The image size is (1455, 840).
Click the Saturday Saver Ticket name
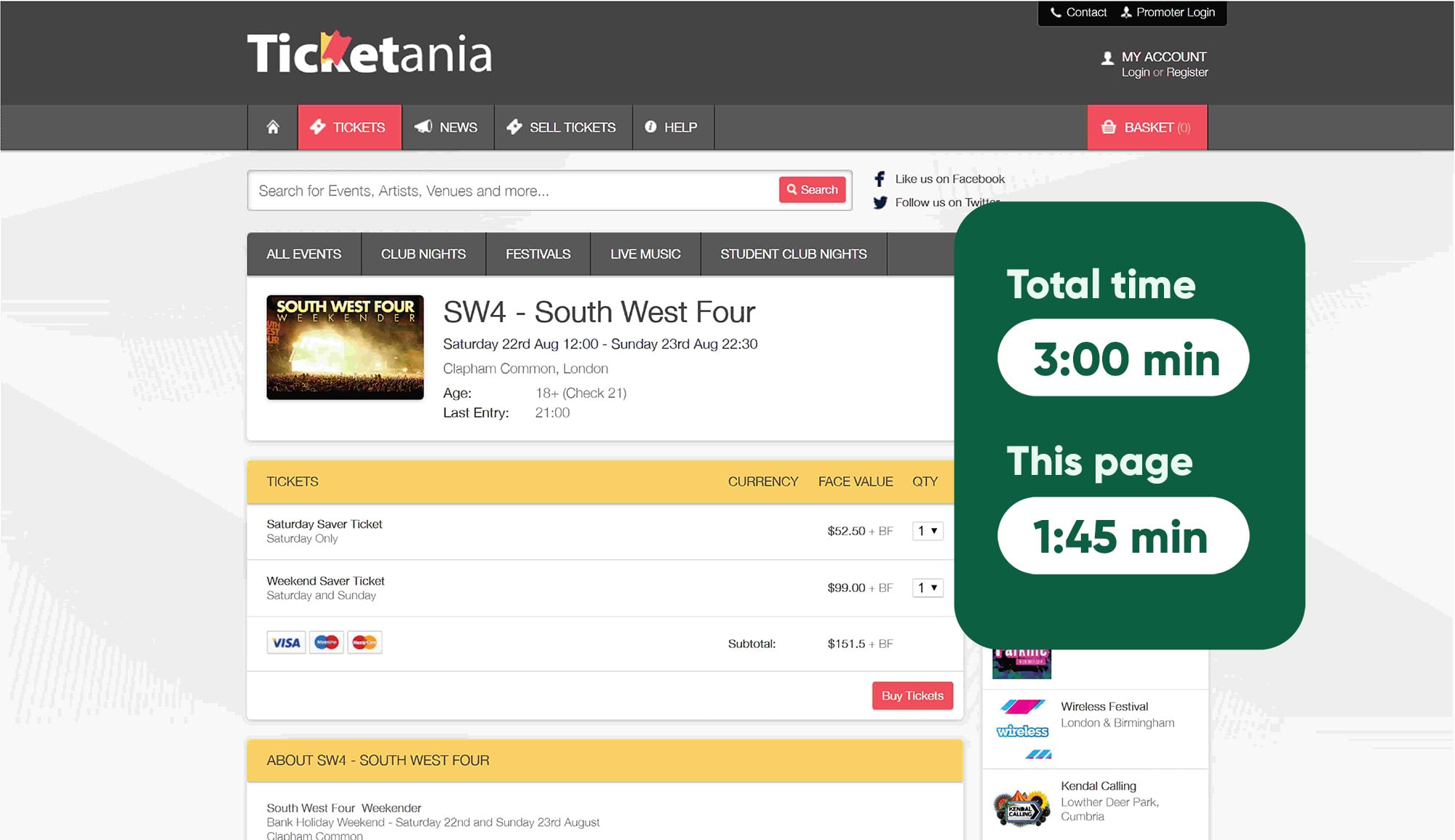[x=324, y=524]
